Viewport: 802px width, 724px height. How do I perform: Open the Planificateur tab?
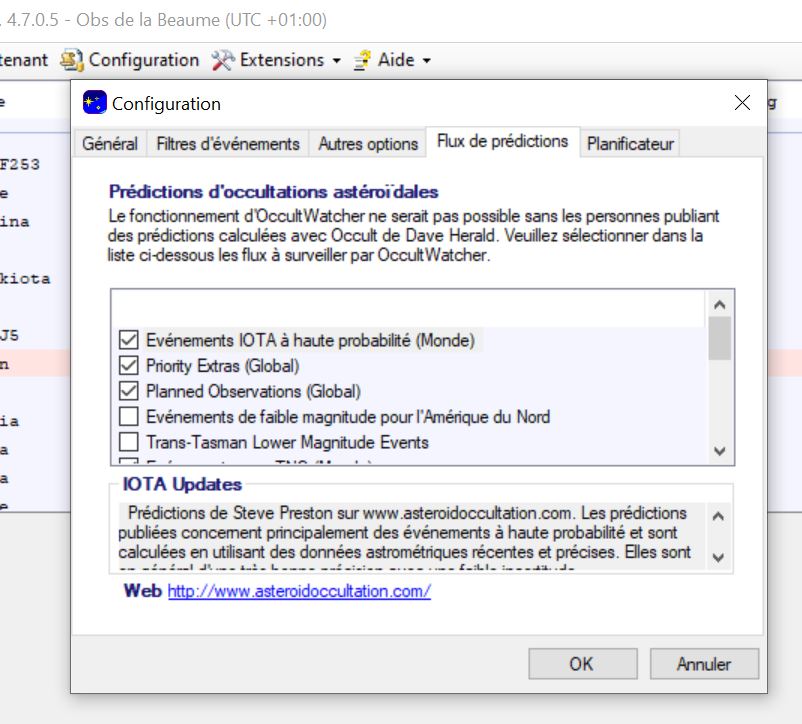630,144
